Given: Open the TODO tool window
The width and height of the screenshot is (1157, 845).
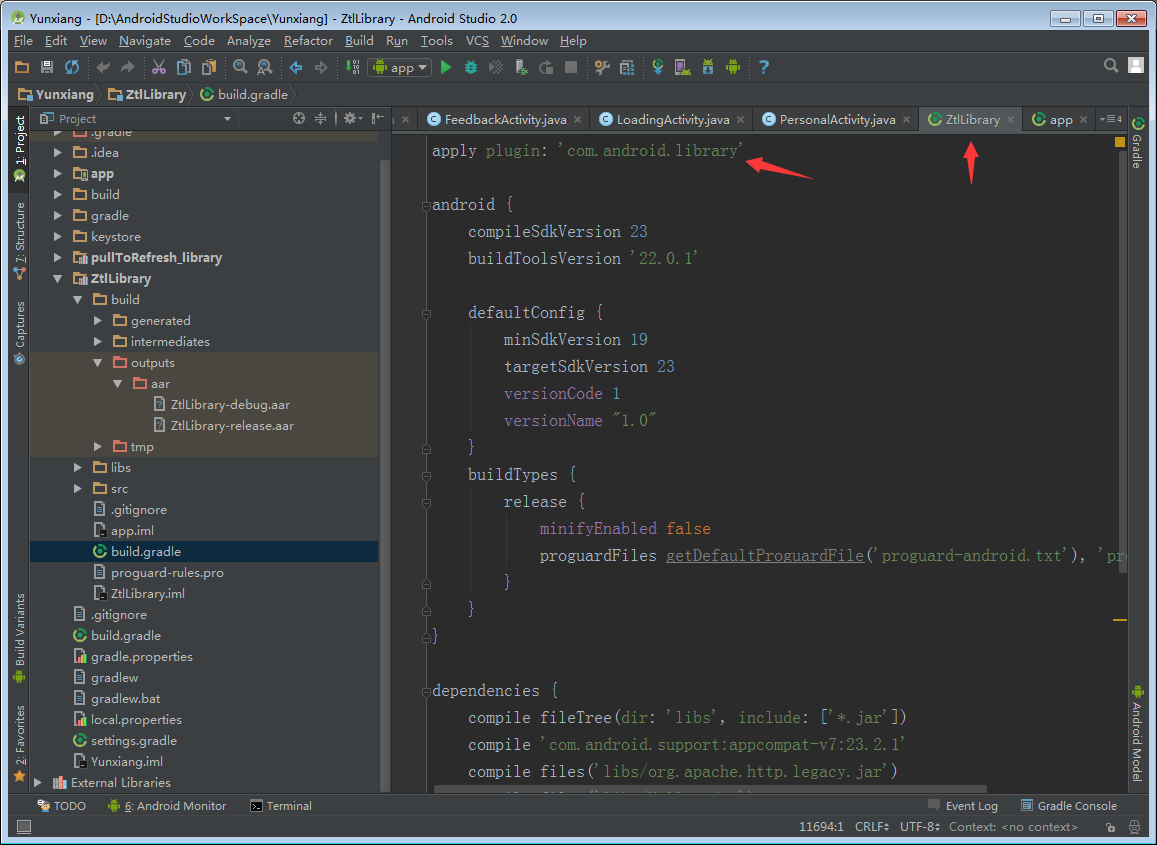Looking at the screenshot, I should pyautogui.click(x=62, y=806).
